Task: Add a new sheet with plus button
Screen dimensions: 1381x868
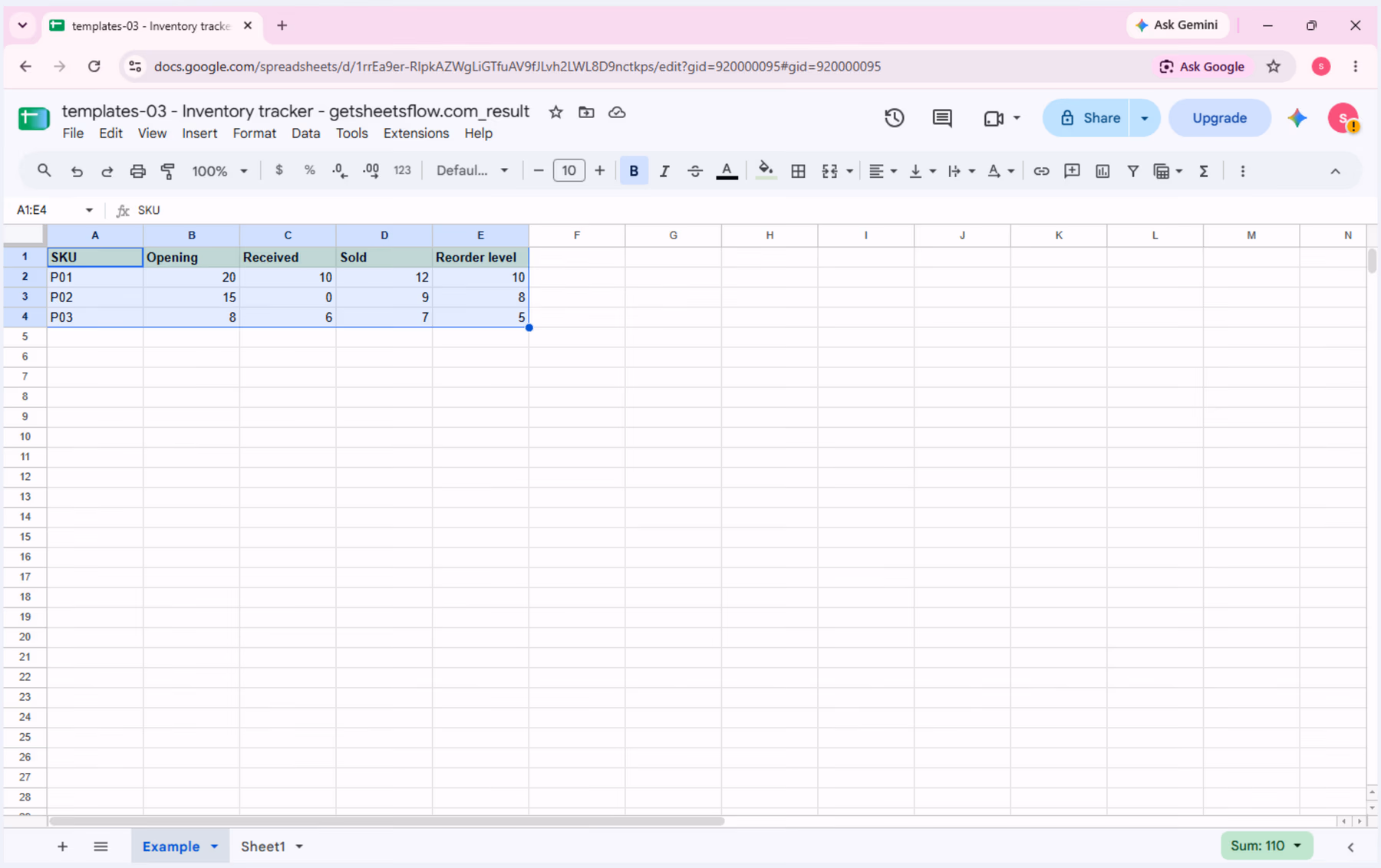Action: tap(62, 847)
